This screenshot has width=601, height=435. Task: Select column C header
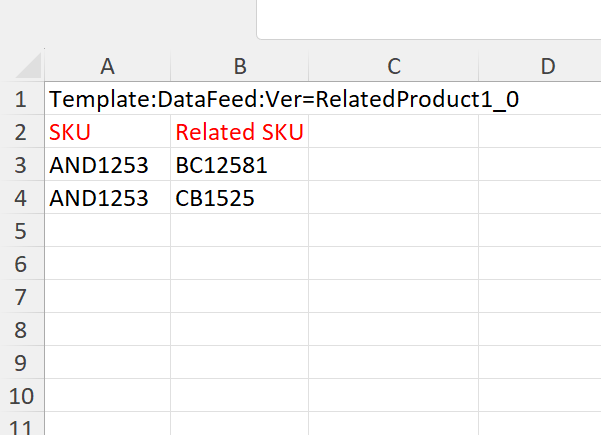coord(394,66)
